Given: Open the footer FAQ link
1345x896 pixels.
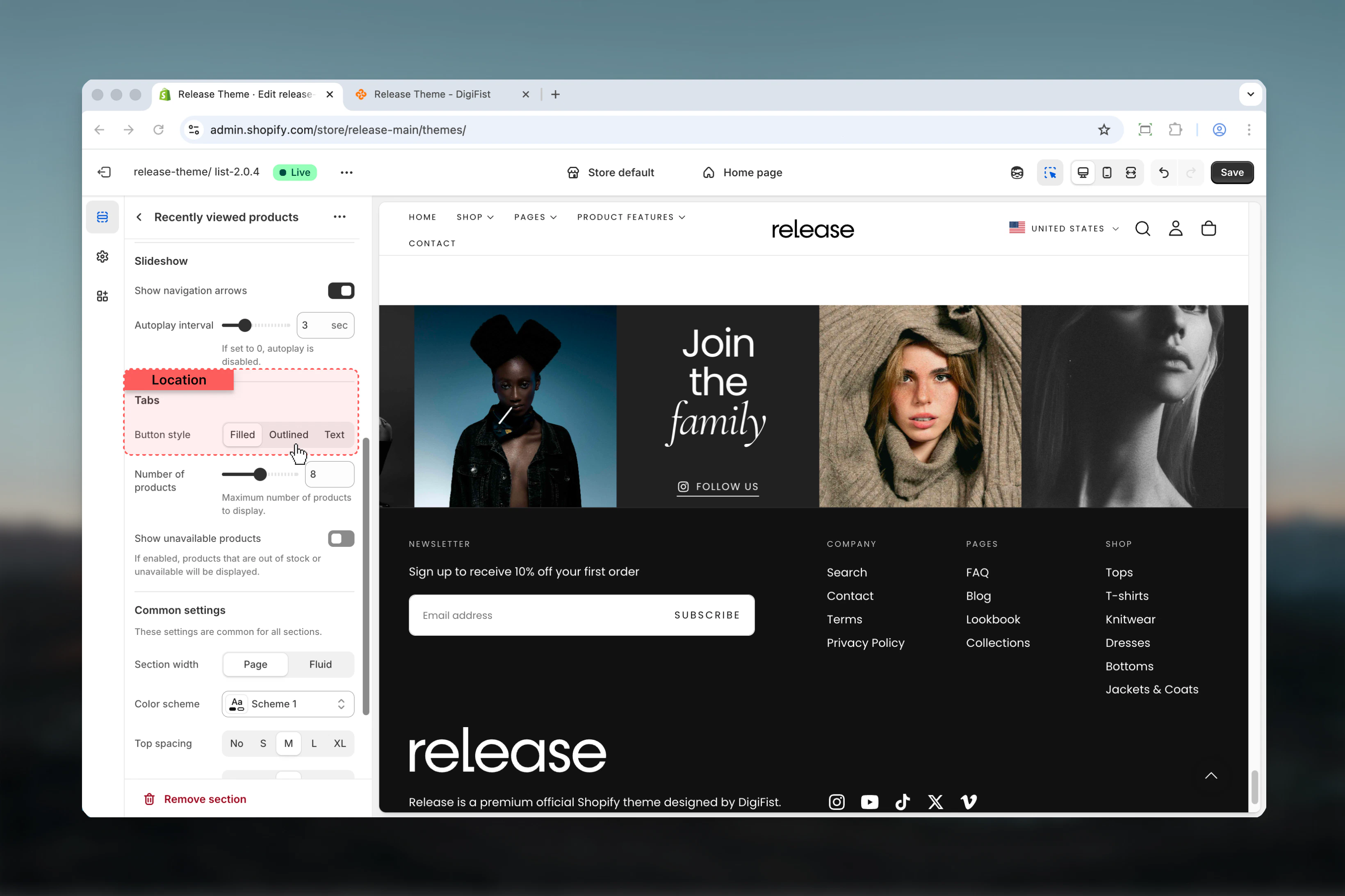Looking at the screenshot, I should click(x=977, y=572).
